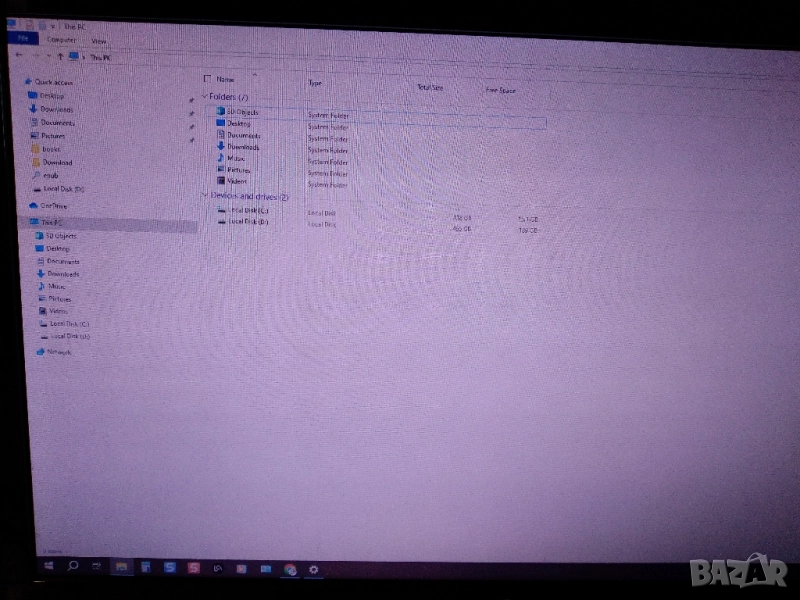Open Settings gear in the taskbar
Viewport: 800px width, 600px height.
point(313,568)
